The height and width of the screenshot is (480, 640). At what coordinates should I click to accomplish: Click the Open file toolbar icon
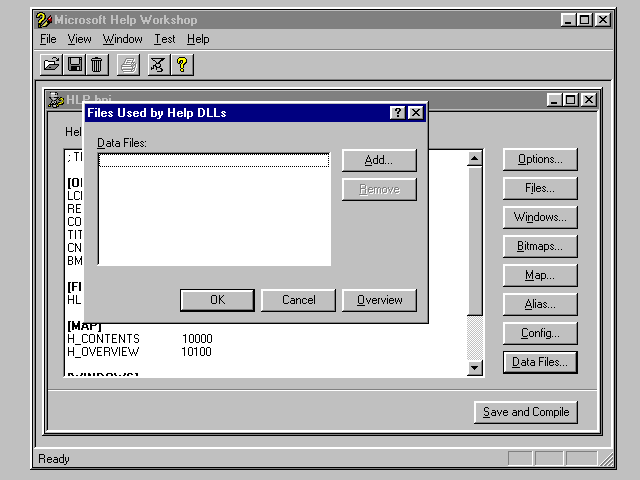coord(51,65)
